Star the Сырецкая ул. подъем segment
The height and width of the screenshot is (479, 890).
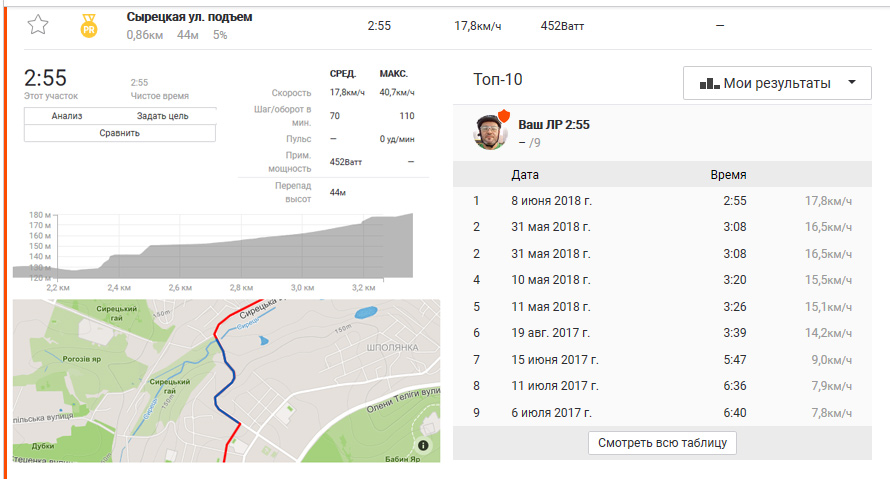click(x=38, y=25)
